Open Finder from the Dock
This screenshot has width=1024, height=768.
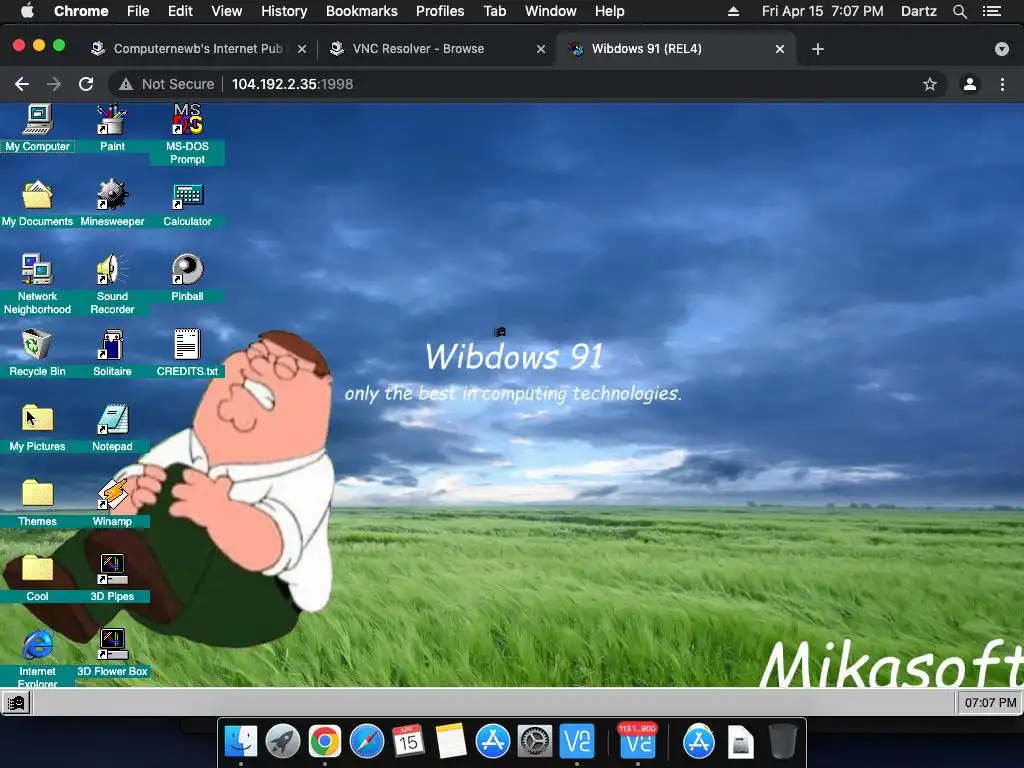[x=241, y=742]
